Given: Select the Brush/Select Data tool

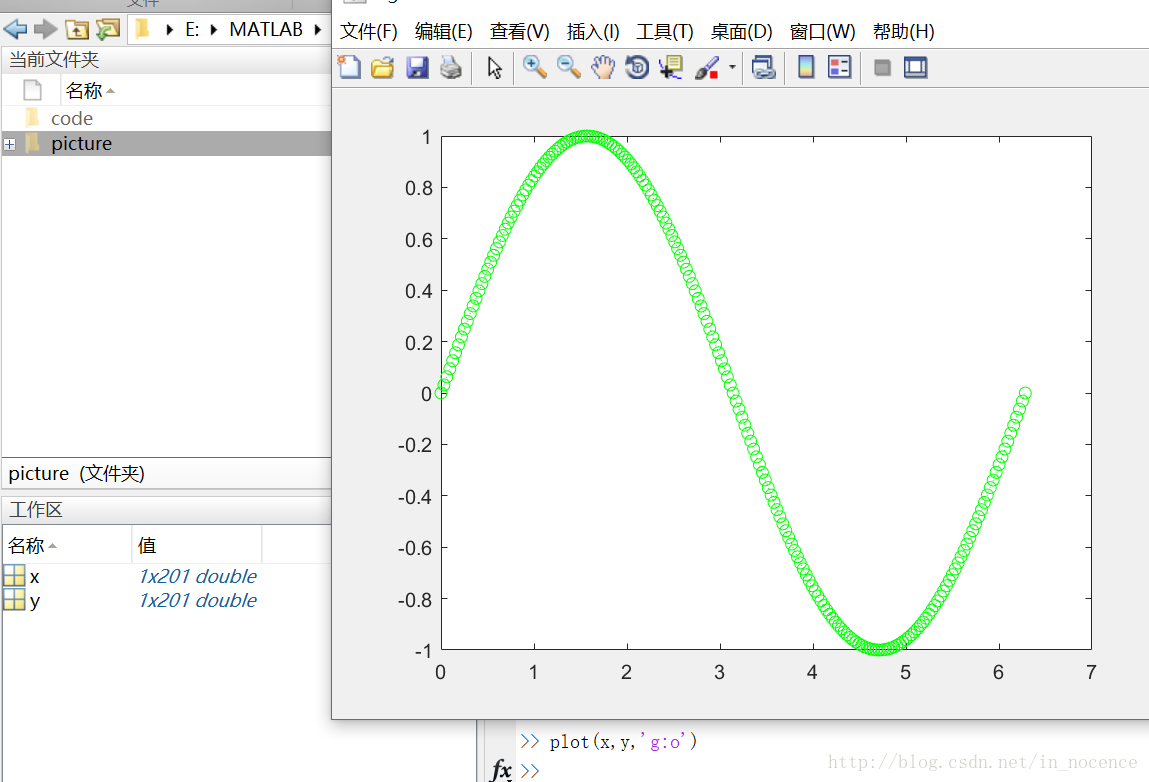Looking at the screenshot, I should [x=706, y=68].
